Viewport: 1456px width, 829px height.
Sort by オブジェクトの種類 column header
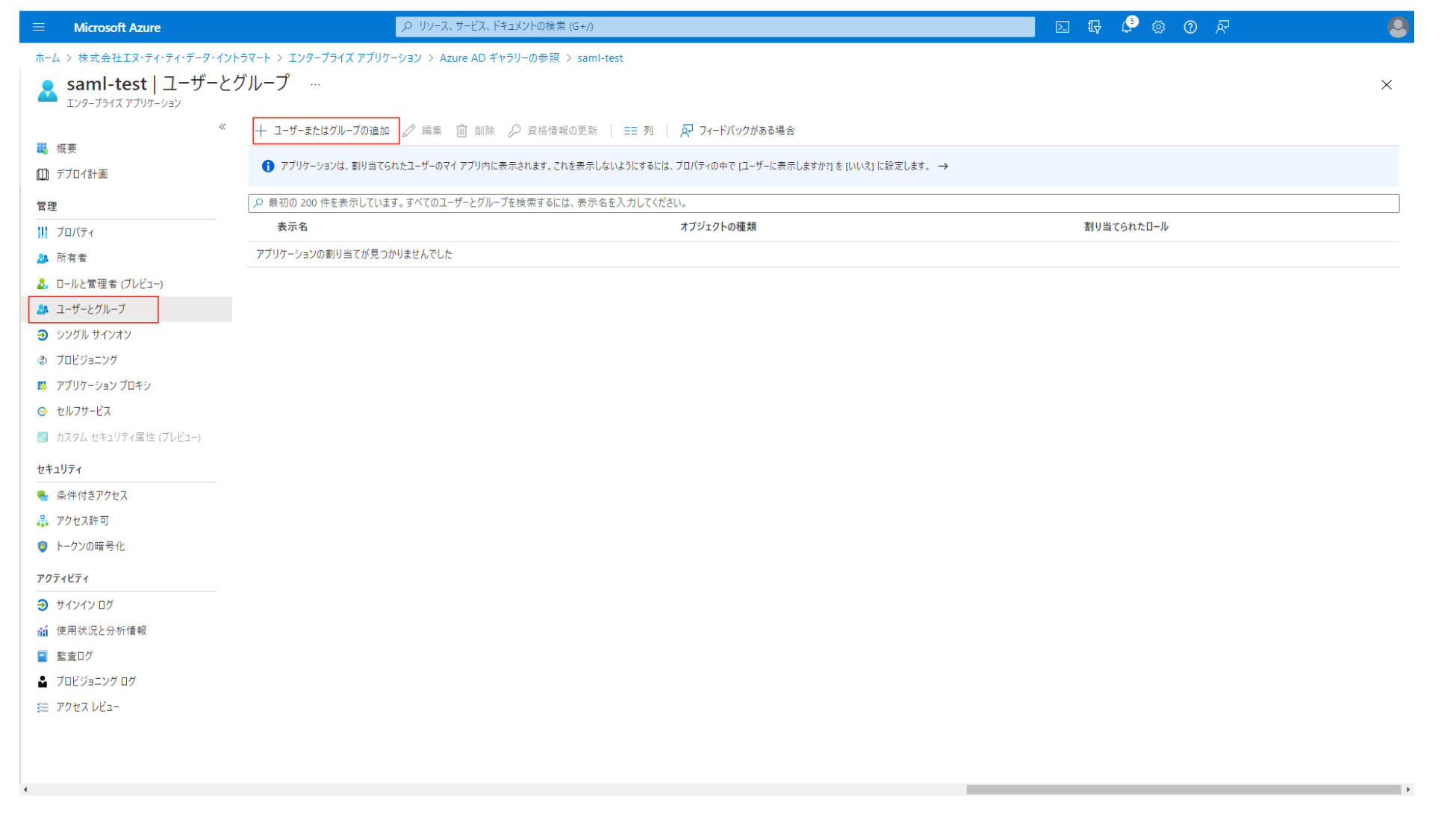pyautogui.click(x=718, y=227)
